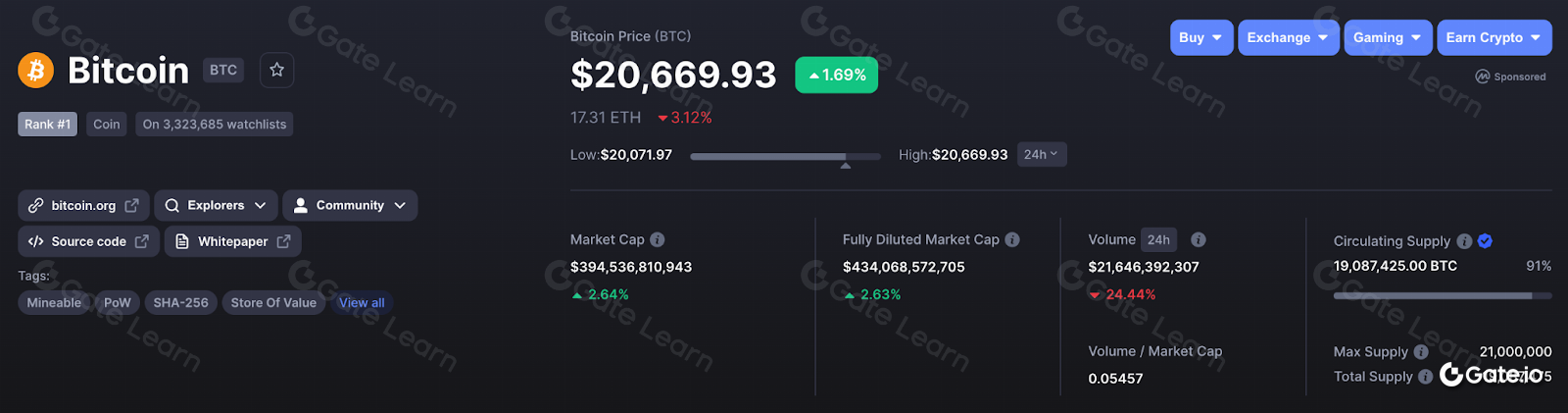Open the Exchange dropdown menu
The width and height of the screenshot is (1568, 413).
pyautogui.click(x=1288, y=37)
